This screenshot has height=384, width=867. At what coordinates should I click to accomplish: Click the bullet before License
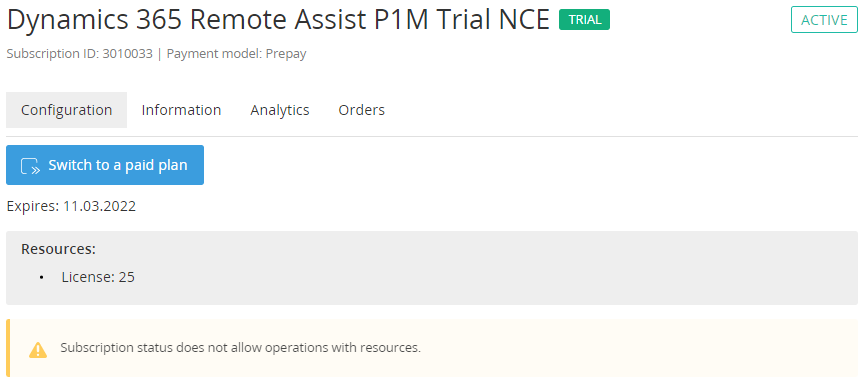(42, 277)
